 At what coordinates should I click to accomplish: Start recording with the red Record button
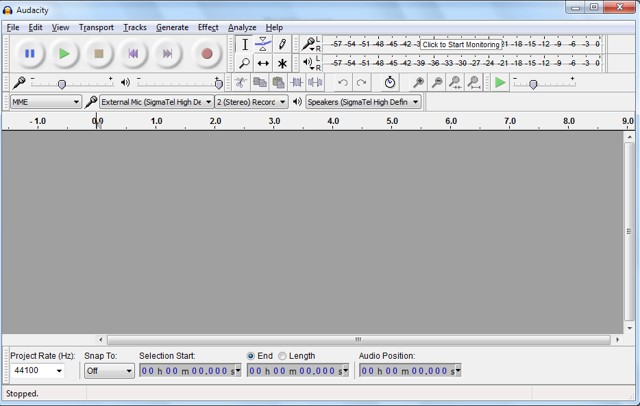point(207,53)
